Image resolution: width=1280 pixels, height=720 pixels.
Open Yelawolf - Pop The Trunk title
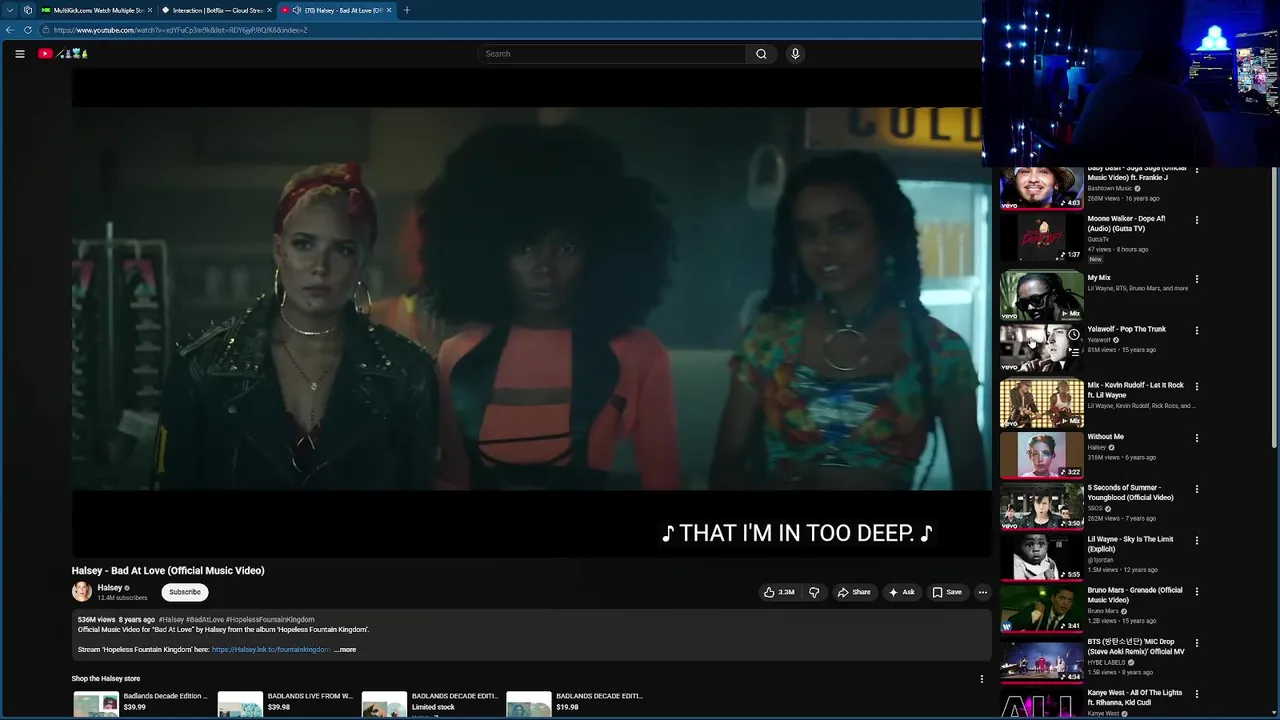[1126, 329]
